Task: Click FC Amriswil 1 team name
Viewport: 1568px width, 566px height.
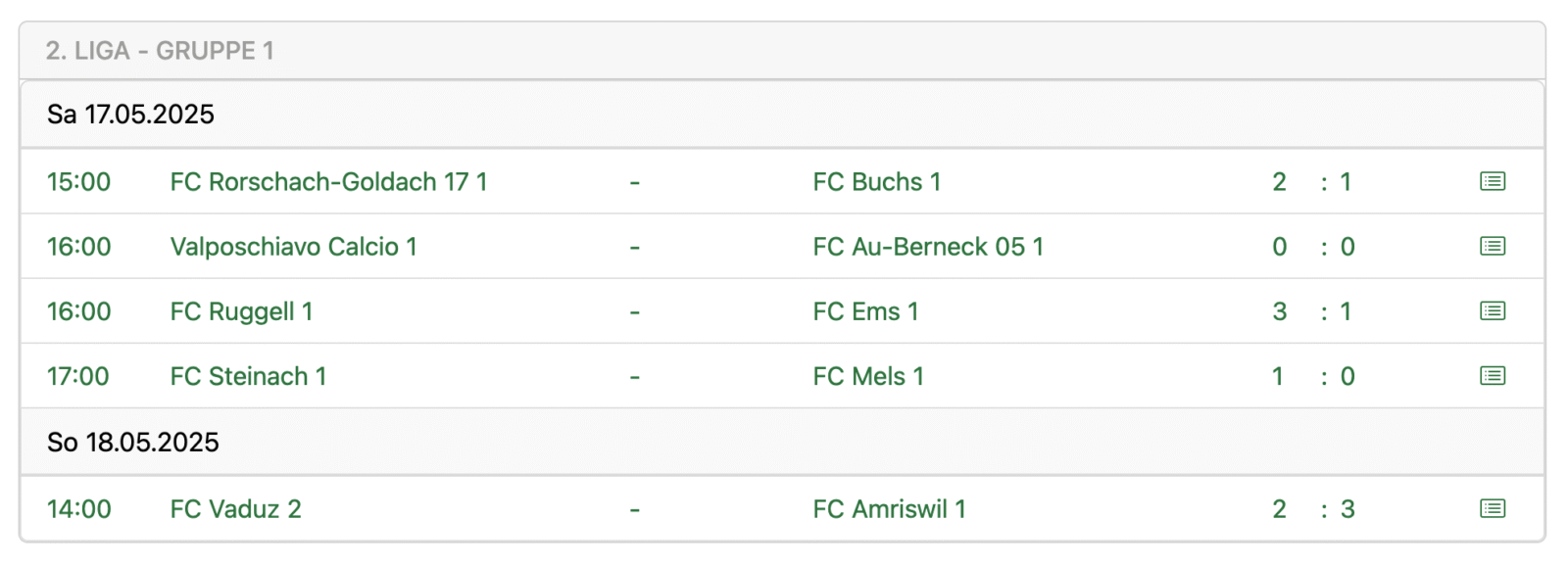Action: (889, 509)
